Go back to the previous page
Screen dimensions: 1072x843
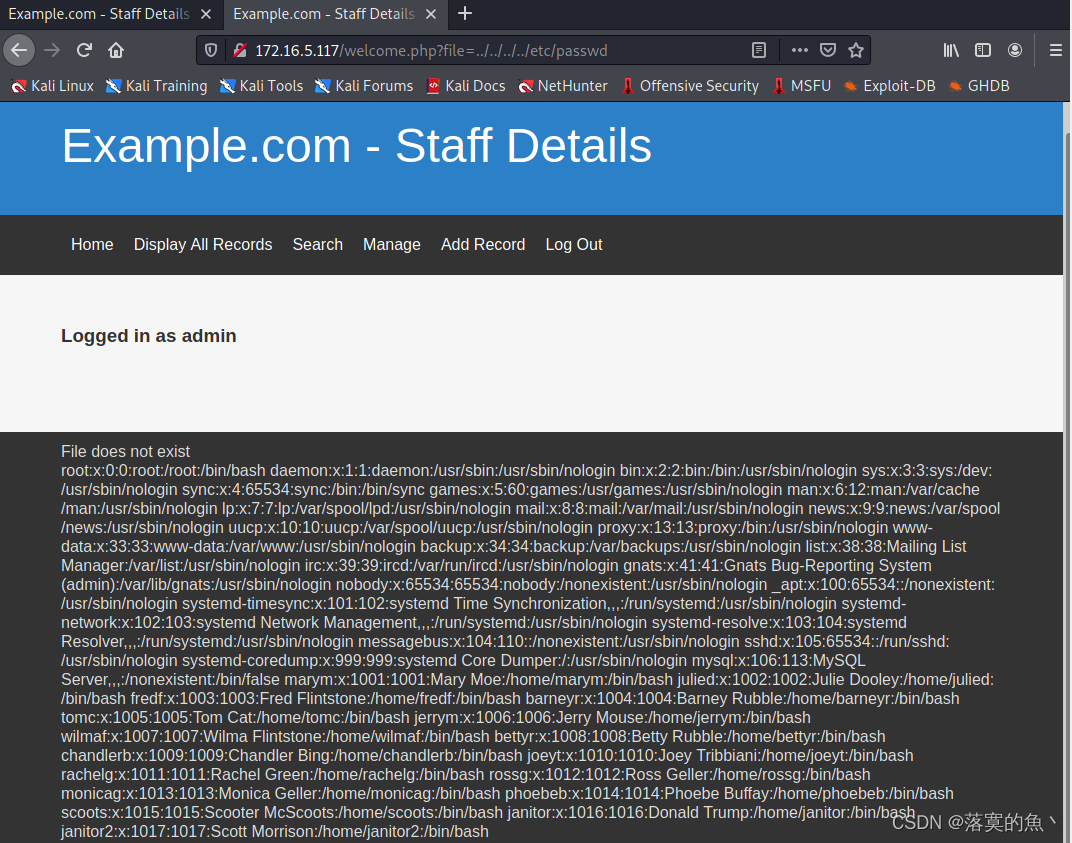(x=19, y=50)
